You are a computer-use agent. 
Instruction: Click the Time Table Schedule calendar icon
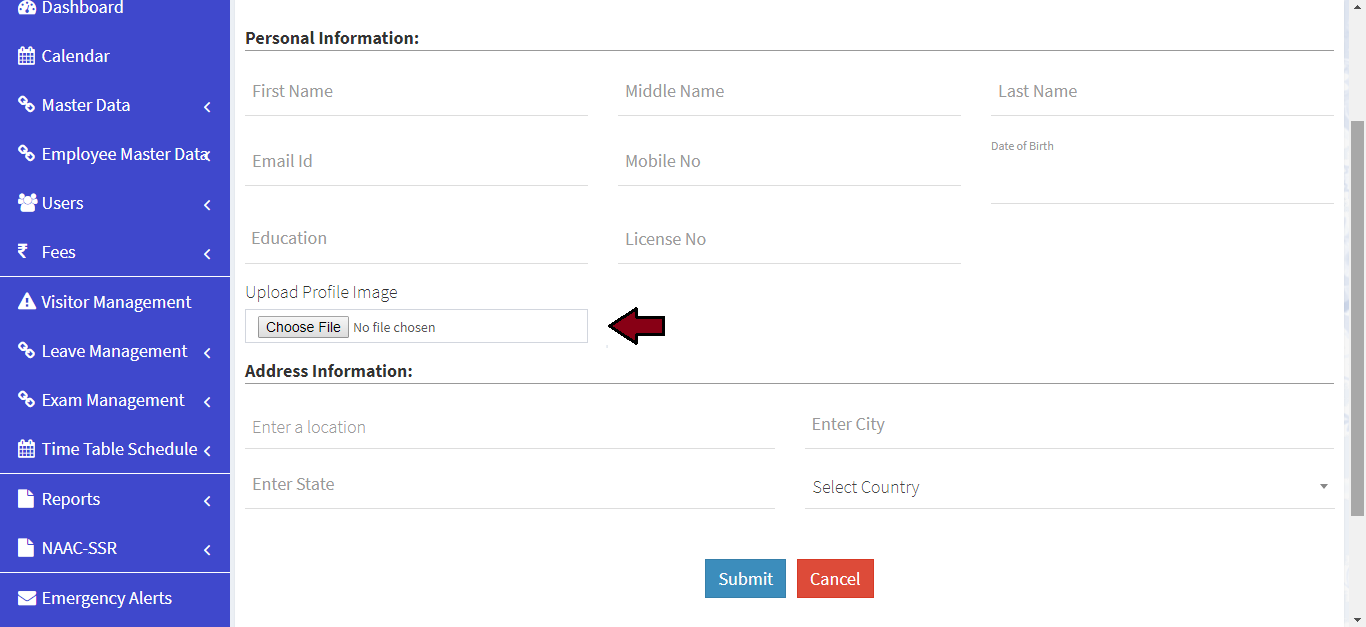pos(27,449)
